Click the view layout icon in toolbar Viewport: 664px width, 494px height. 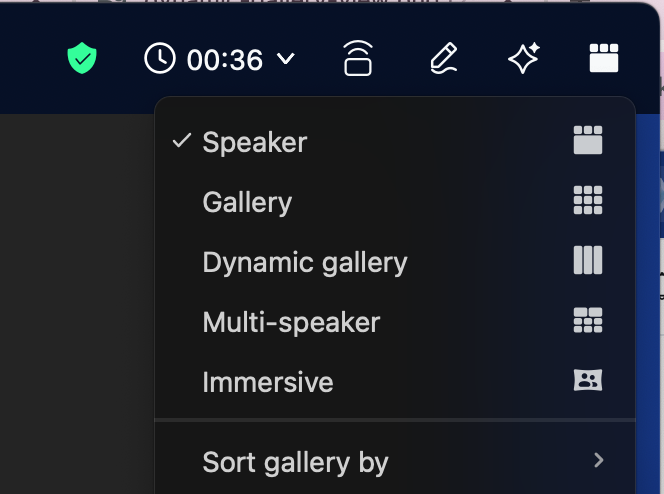tap(604, 59)
